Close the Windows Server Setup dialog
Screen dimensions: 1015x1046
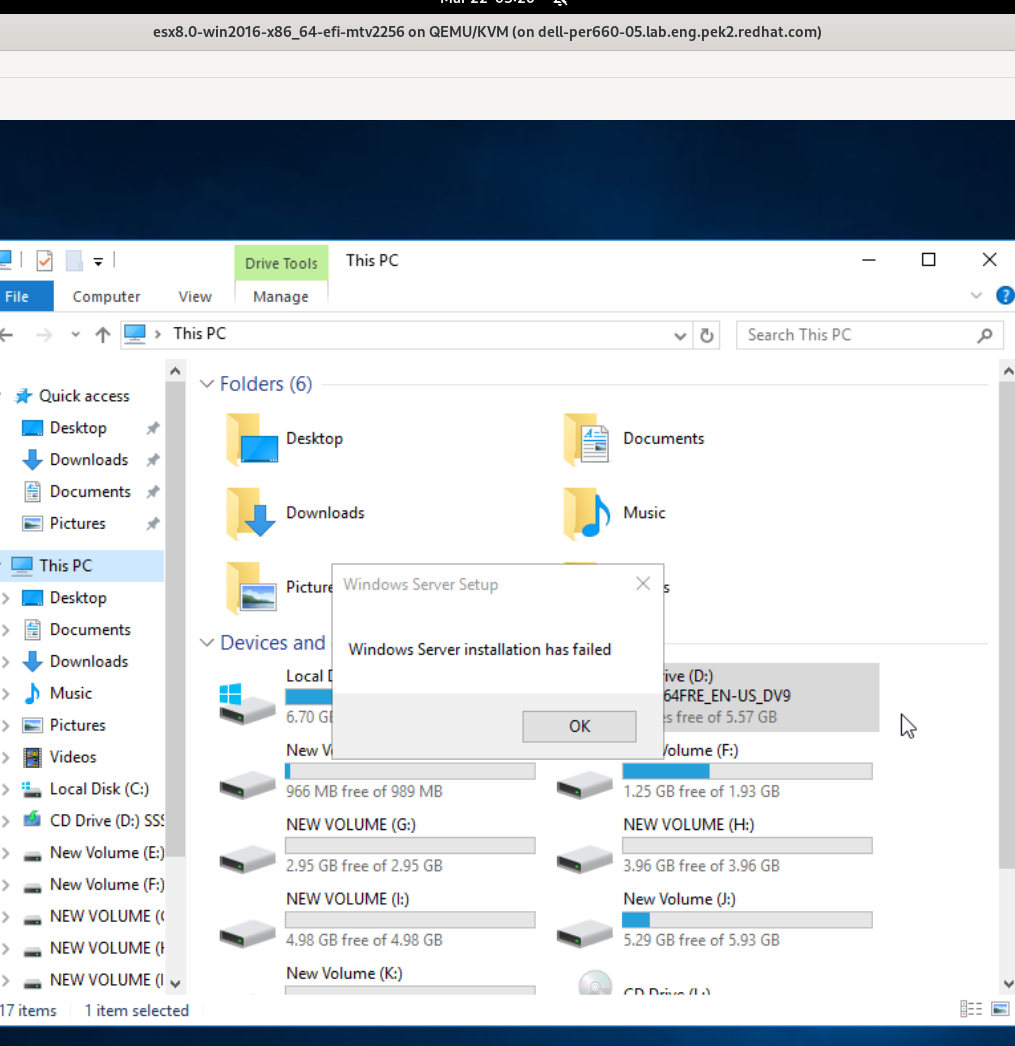pyautogui.click(x=643, y=584)
